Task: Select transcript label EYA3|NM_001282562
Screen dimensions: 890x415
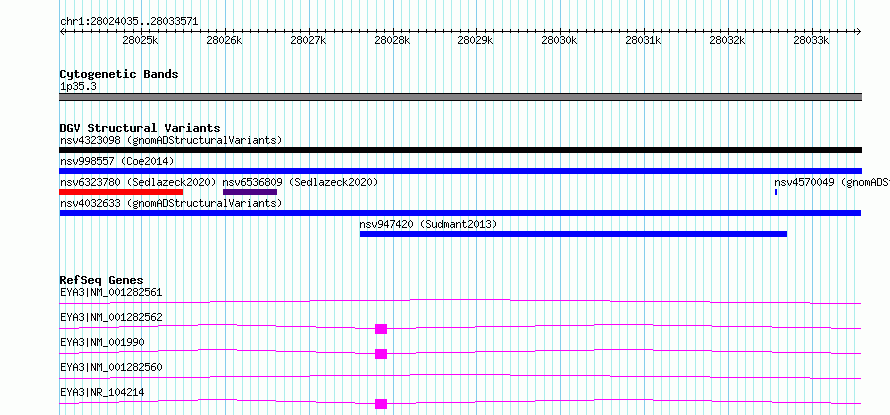Action: (111, 317)
